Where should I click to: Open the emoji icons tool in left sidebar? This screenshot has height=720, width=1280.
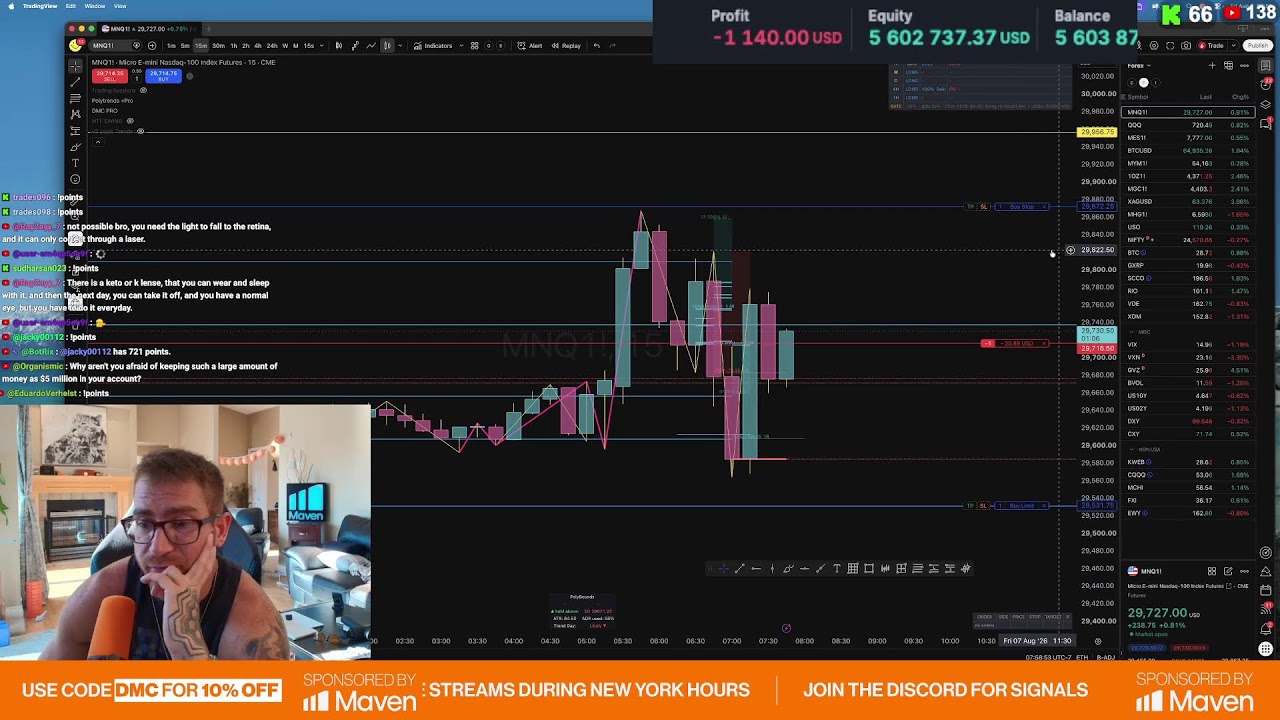[75, 179]
